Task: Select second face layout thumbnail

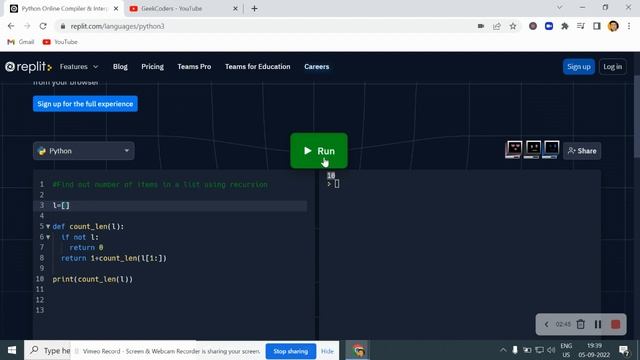Action: click(532, 149)
